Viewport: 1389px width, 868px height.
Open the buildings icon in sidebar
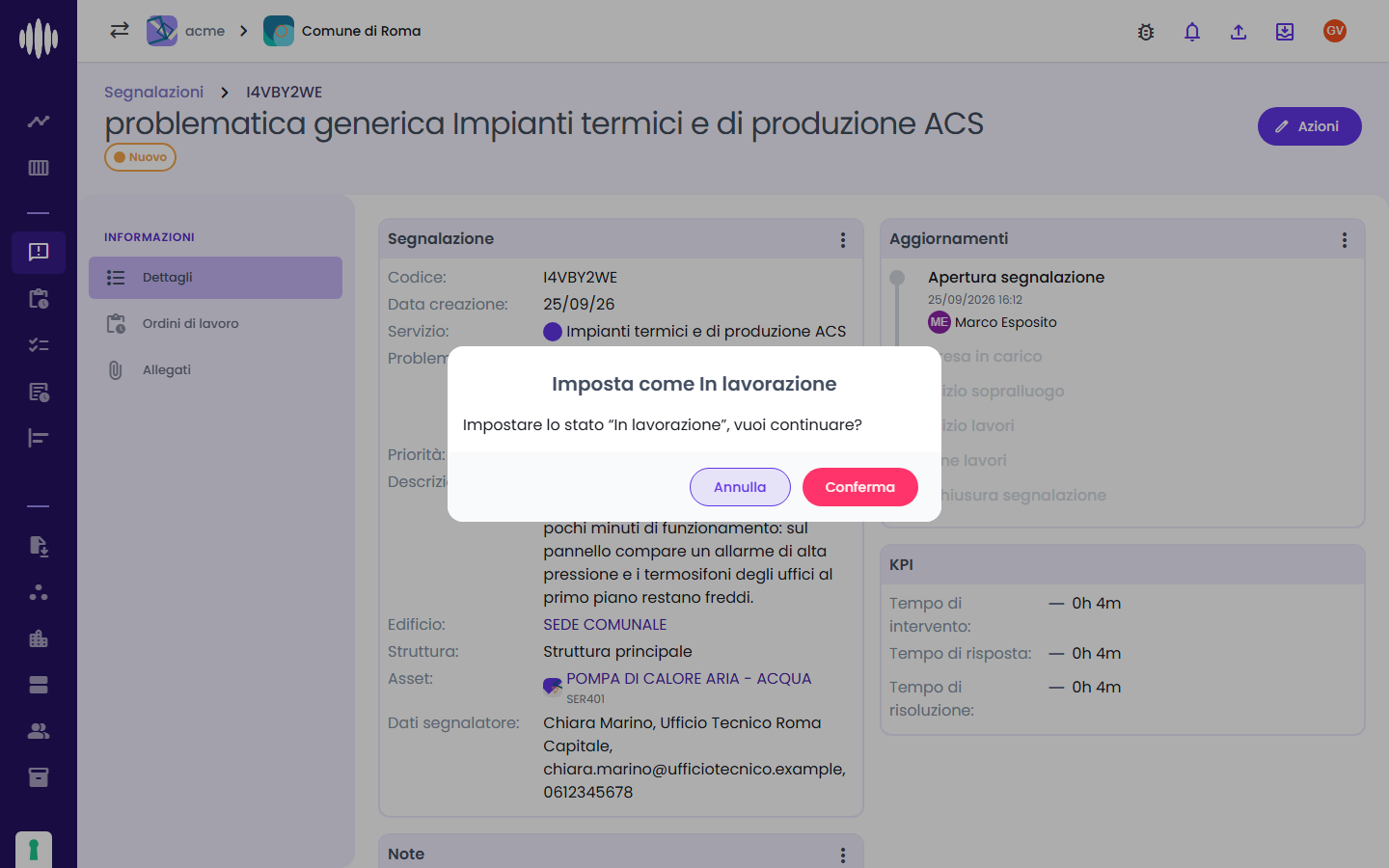(x=39, y=638)
